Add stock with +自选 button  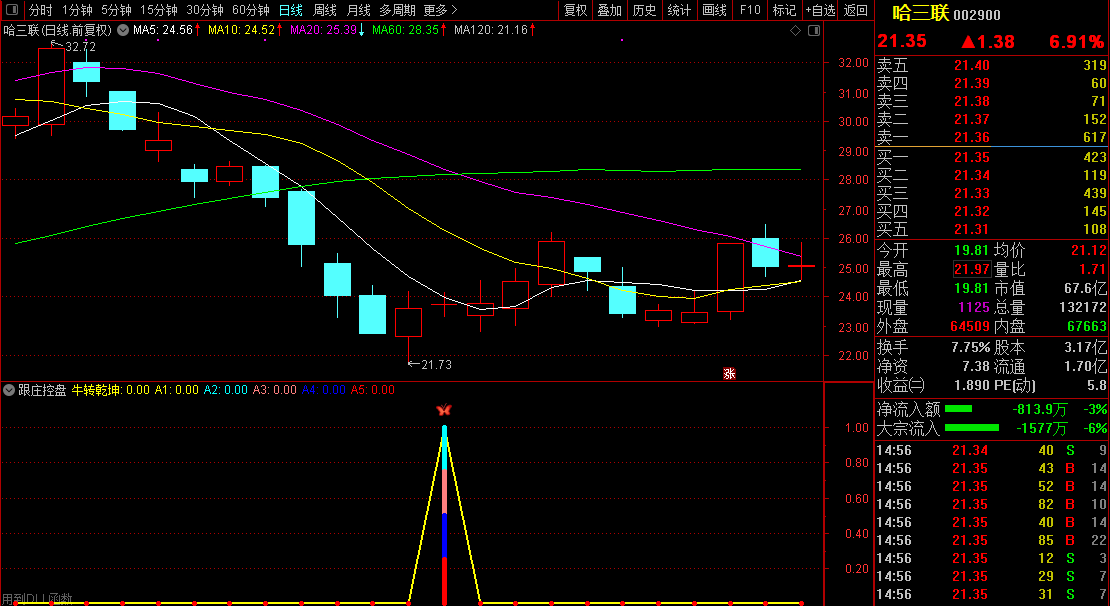coord(820,10)
